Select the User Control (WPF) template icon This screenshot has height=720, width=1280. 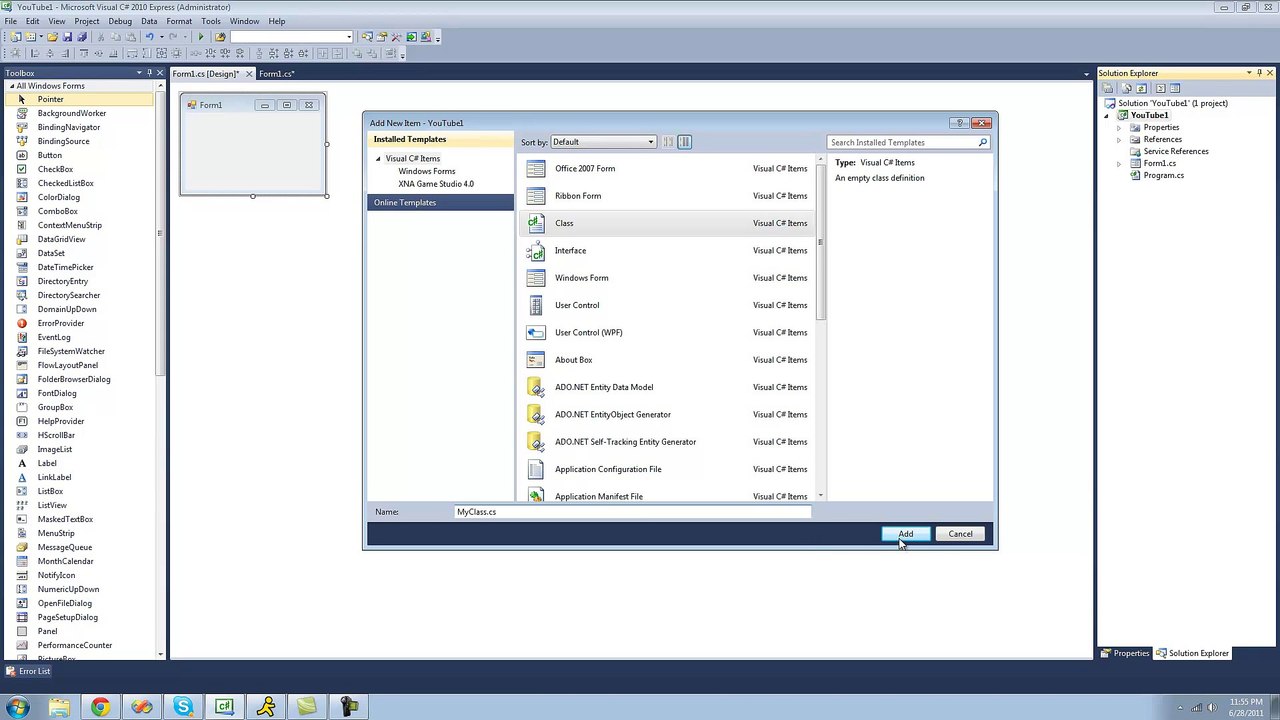pos(536,332)
